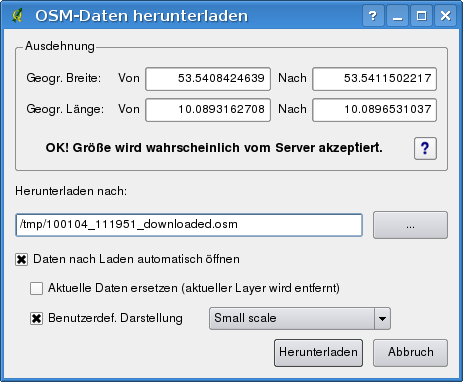463x382 pixels.
Task: Click the 'Ausdehnung' group title
Action: coord(60,46)
